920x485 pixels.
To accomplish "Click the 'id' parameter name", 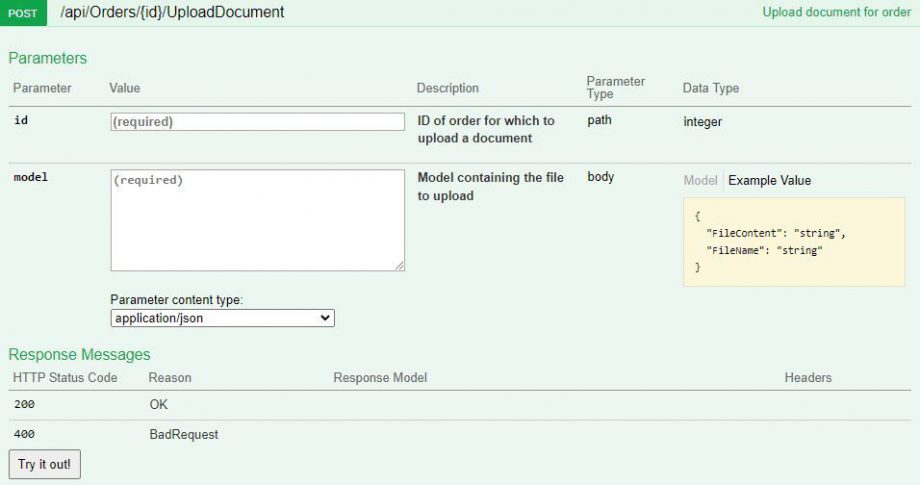I will [x=21, y=120].
